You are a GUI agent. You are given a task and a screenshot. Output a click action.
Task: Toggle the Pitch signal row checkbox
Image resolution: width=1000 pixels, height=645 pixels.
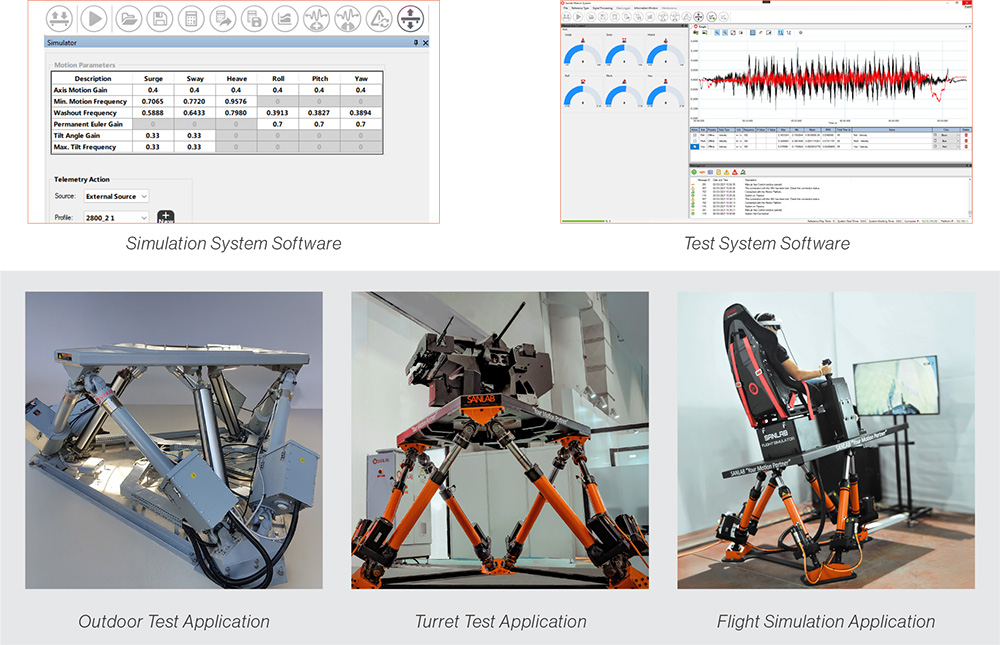[695, 140]
